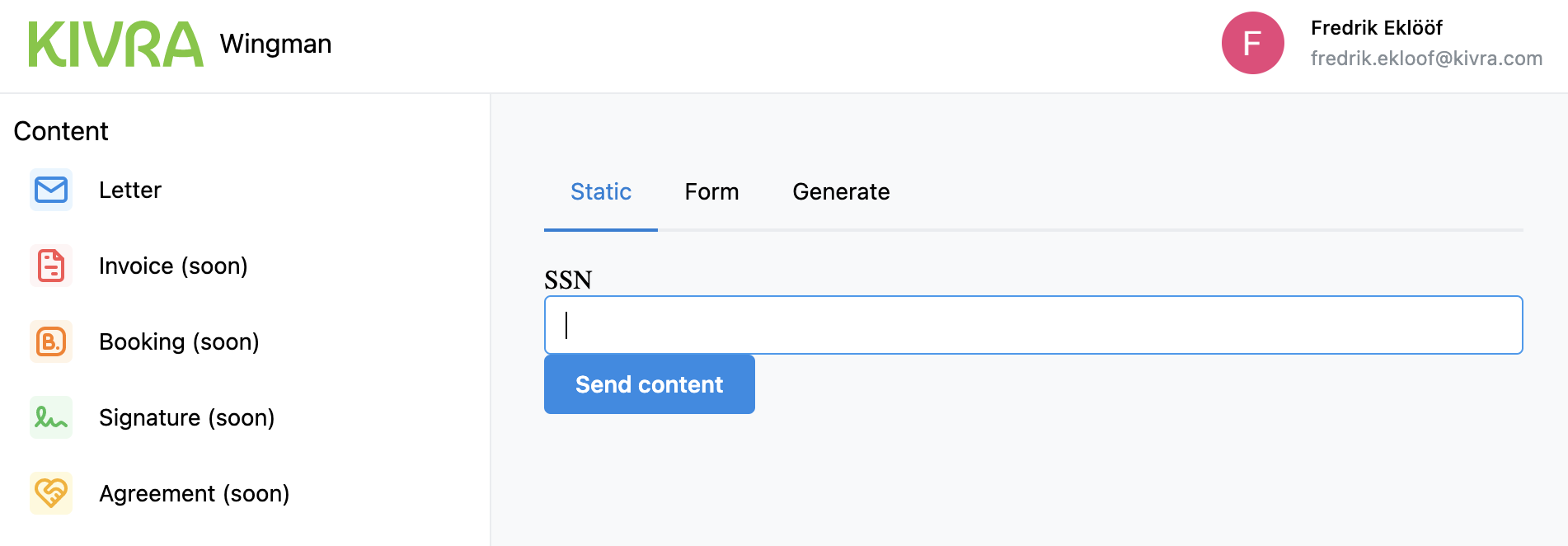Click the yellow Agreement handshake icon

coord(51,493)
